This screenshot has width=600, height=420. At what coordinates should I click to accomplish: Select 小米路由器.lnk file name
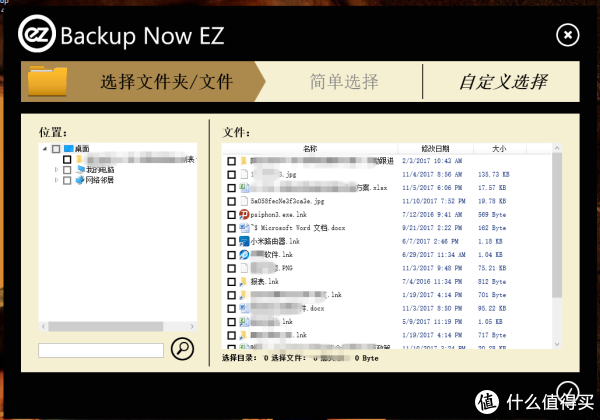275,241
